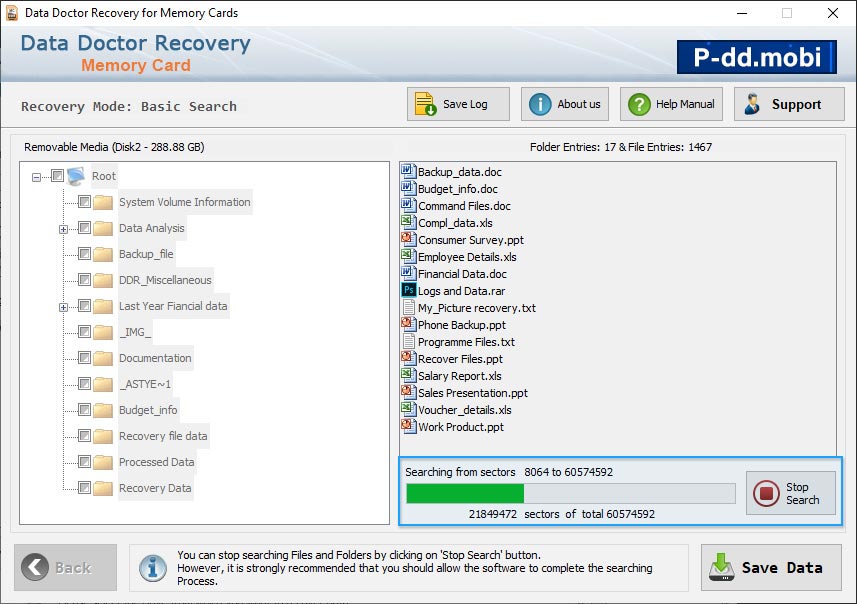This screenshot has width=857, height=604.
Task: Click the text file icon of My_Picture recovery.txt
Action: 408,307
